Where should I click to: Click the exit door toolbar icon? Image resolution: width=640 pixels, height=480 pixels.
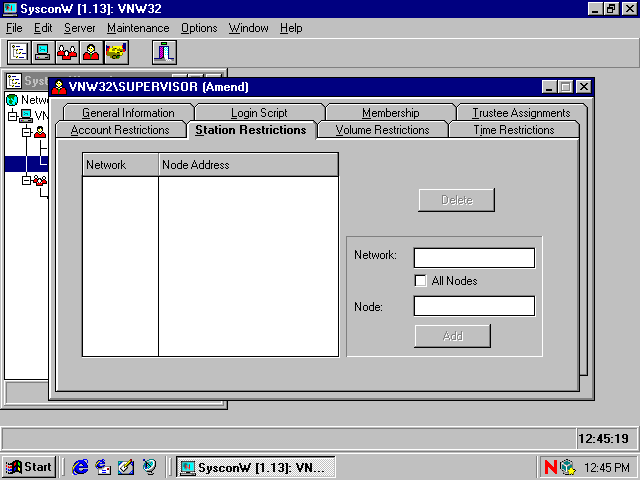click(x=164, y=52)
